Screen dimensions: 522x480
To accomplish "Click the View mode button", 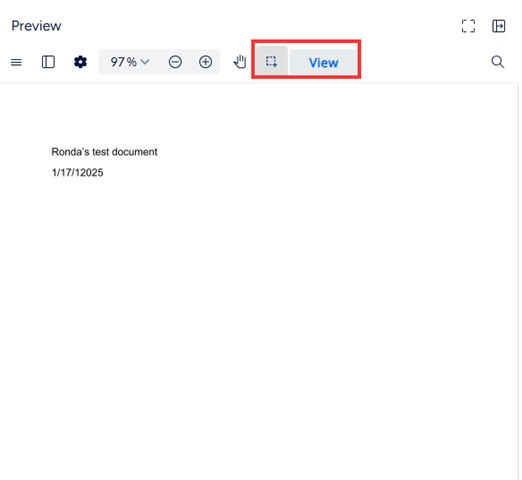I will tap(323, 62).
